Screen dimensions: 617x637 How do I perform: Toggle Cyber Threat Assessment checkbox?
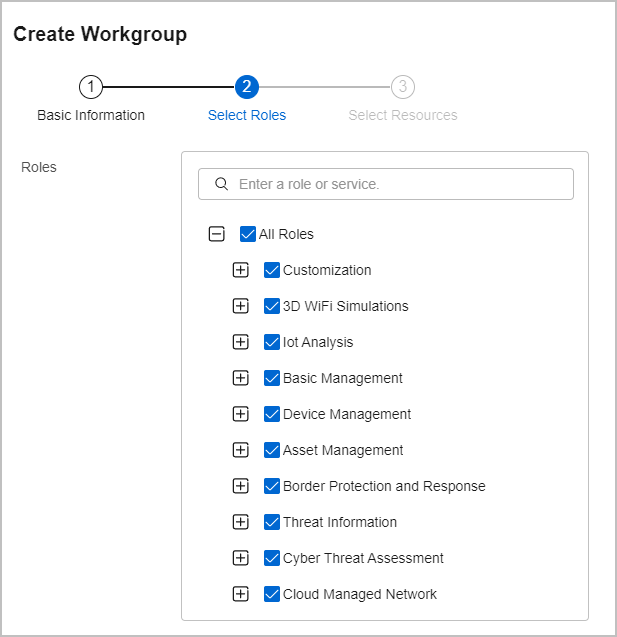point(272,558)
